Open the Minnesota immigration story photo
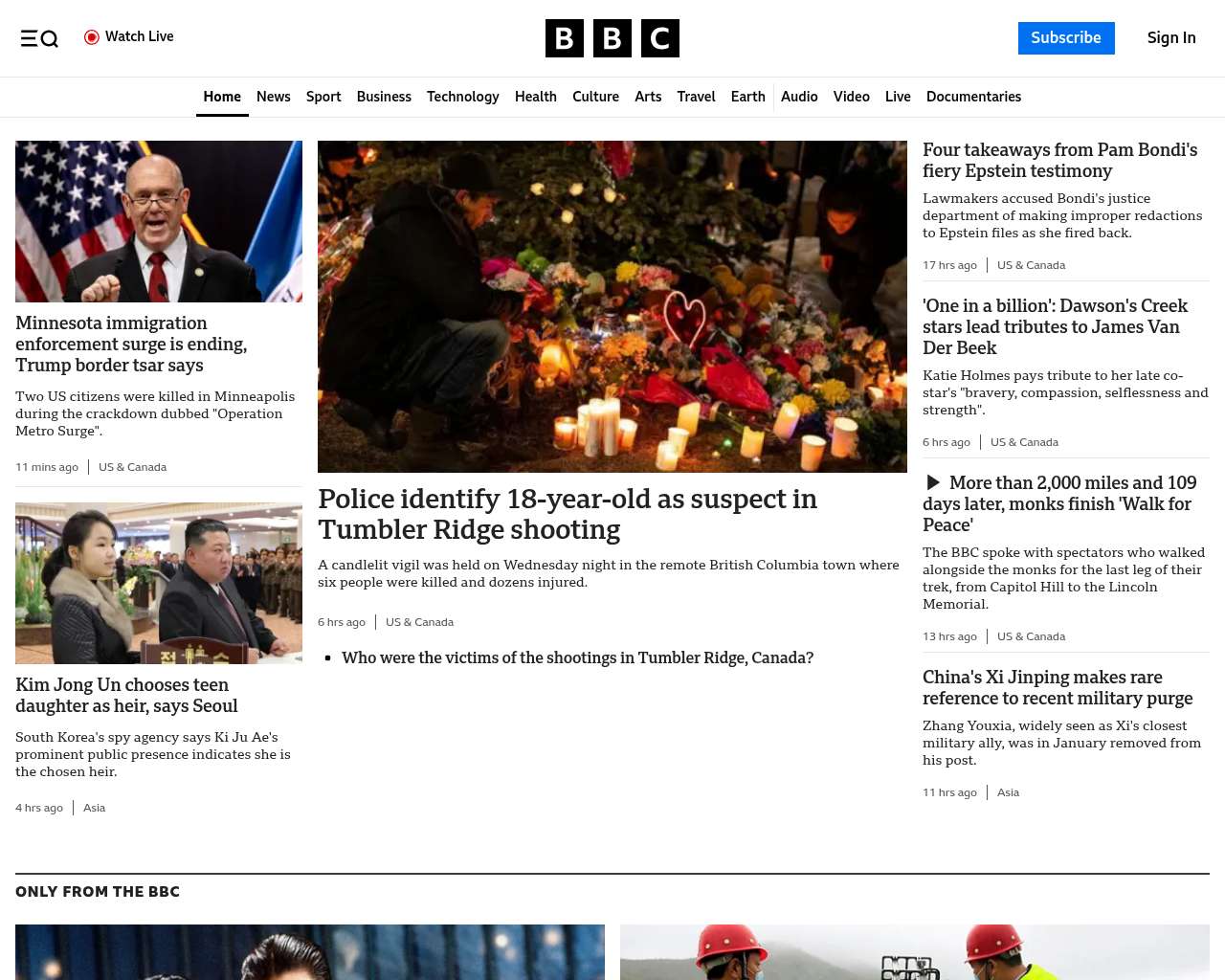 [x=159, y=221]
